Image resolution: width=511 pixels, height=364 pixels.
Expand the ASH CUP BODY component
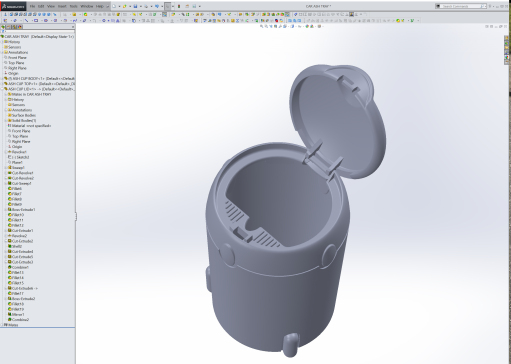click(2, 79)
